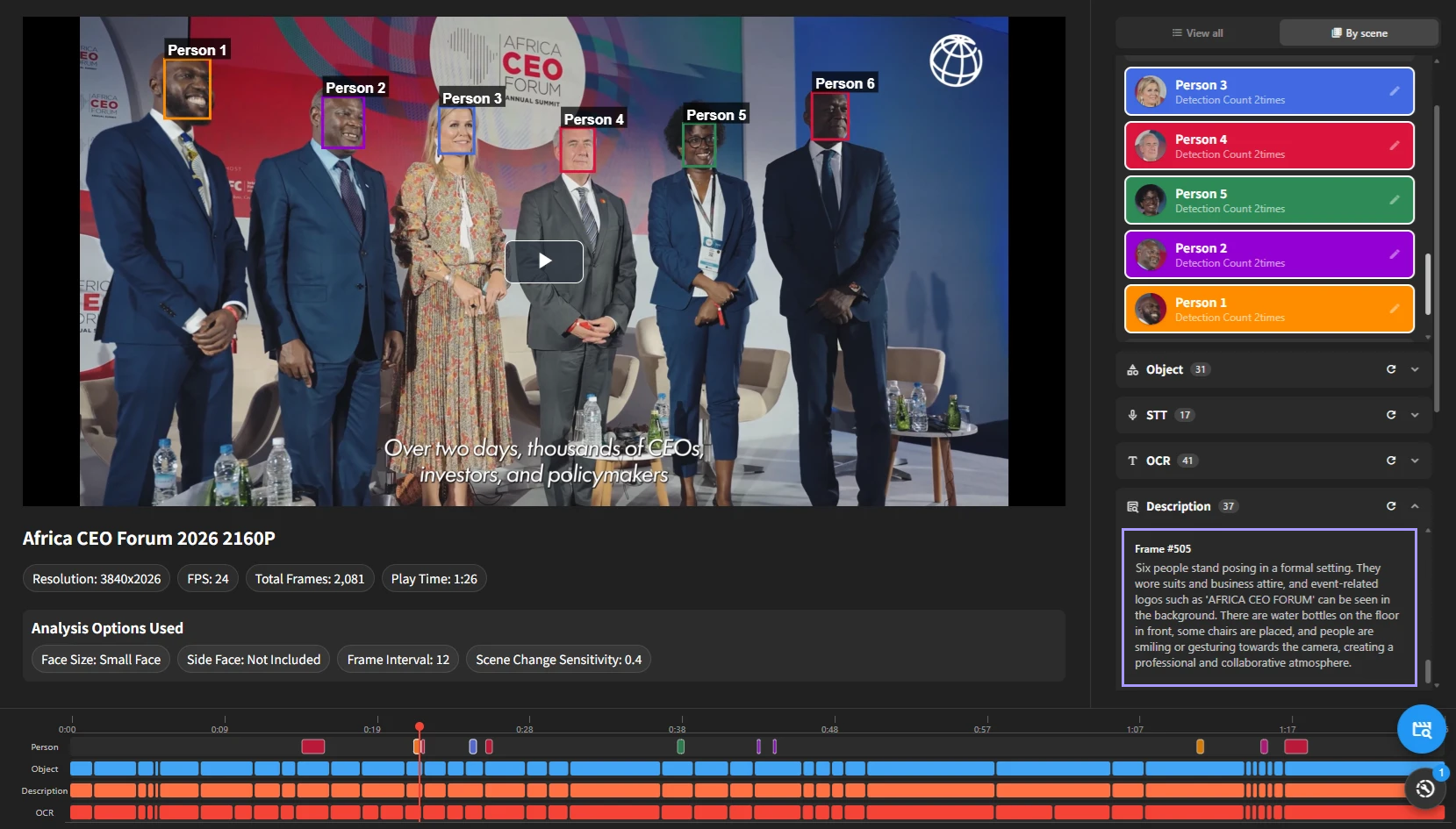Switch to the View all tab
Image resolution: width=1456 pixels, height=829 pixels.
(1197, 33)
